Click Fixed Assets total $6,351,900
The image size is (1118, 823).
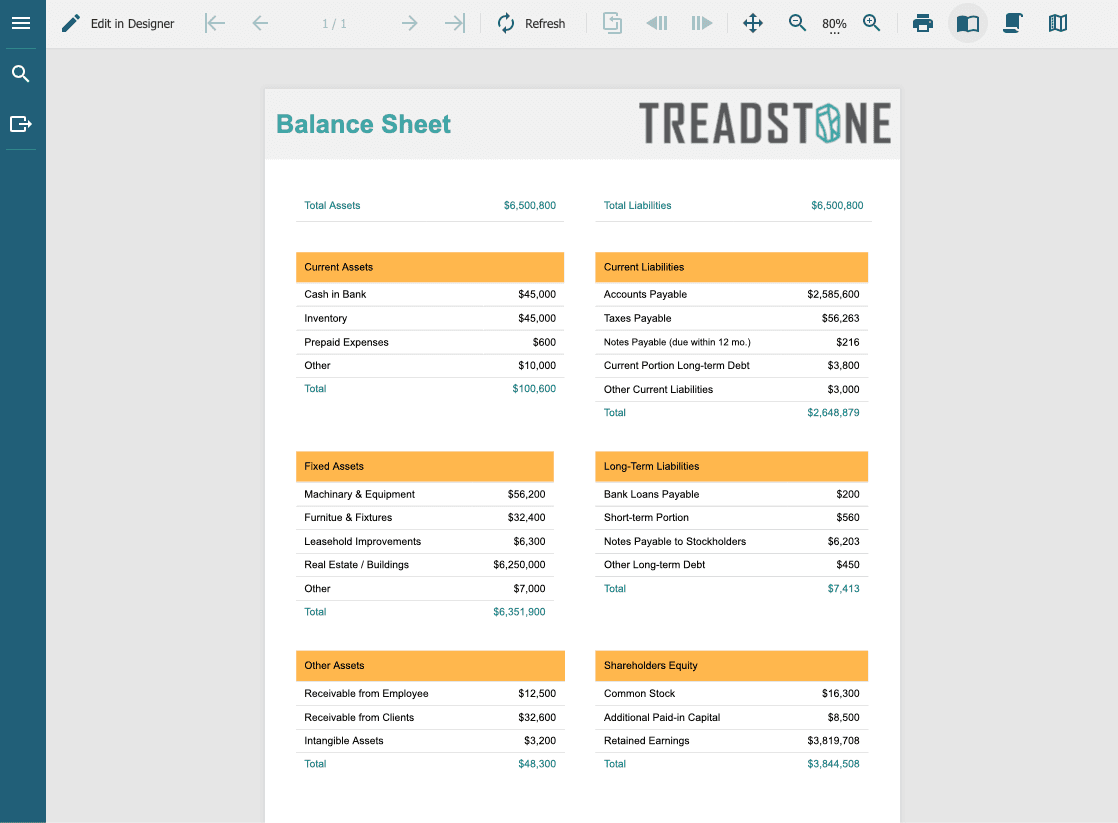pyautogui.click(x=519, y=612)
